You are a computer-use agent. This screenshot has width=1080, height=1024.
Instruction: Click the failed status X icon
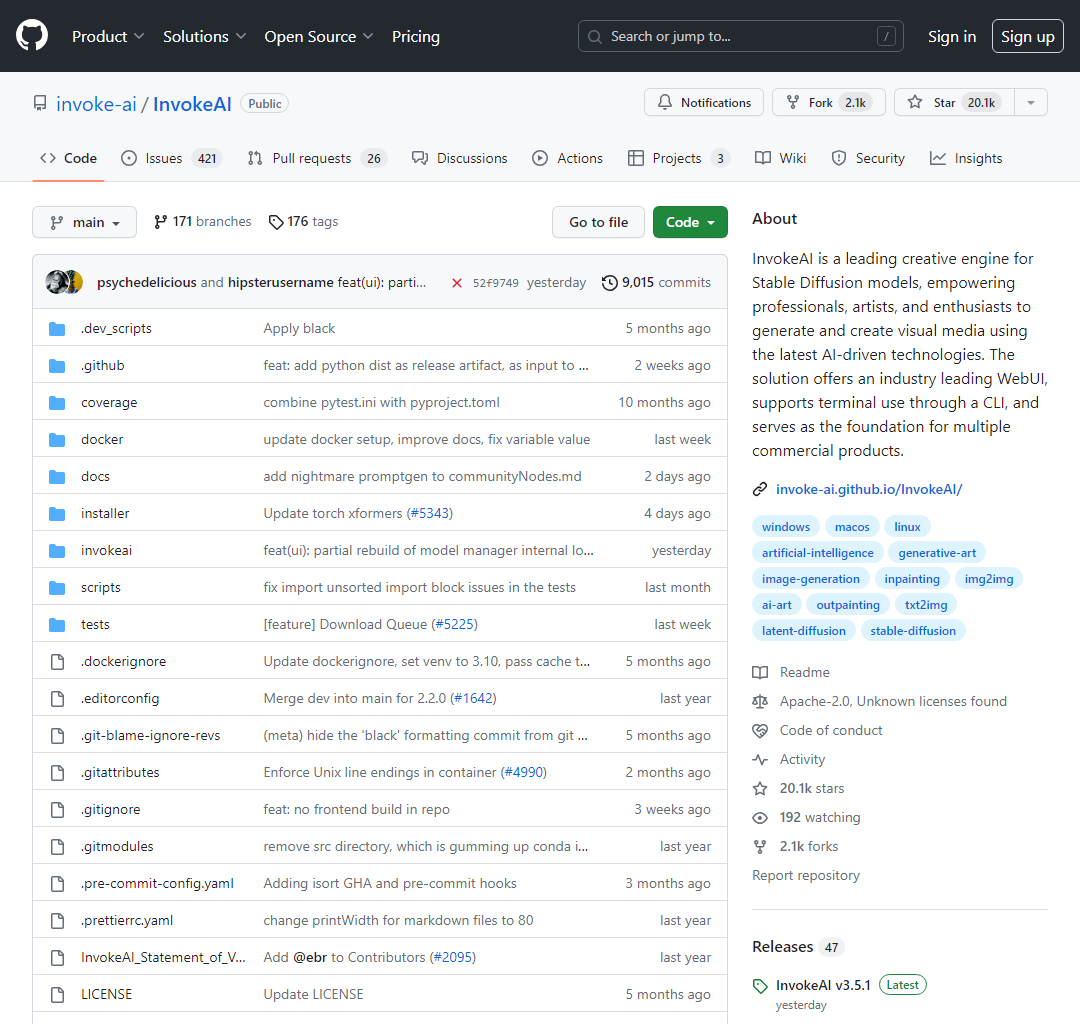pos(457,283)
